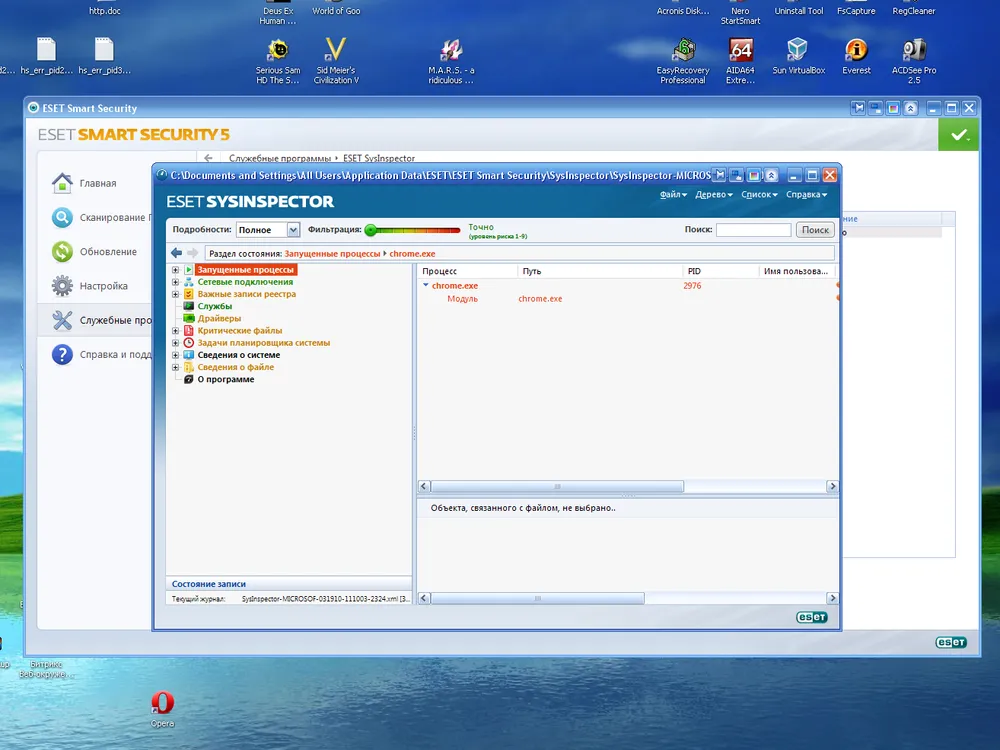1000x750 pixels.
Task: Click the Задачи планировщика системы clock icon
Action: pyautogui.click(x=188, y=343)
